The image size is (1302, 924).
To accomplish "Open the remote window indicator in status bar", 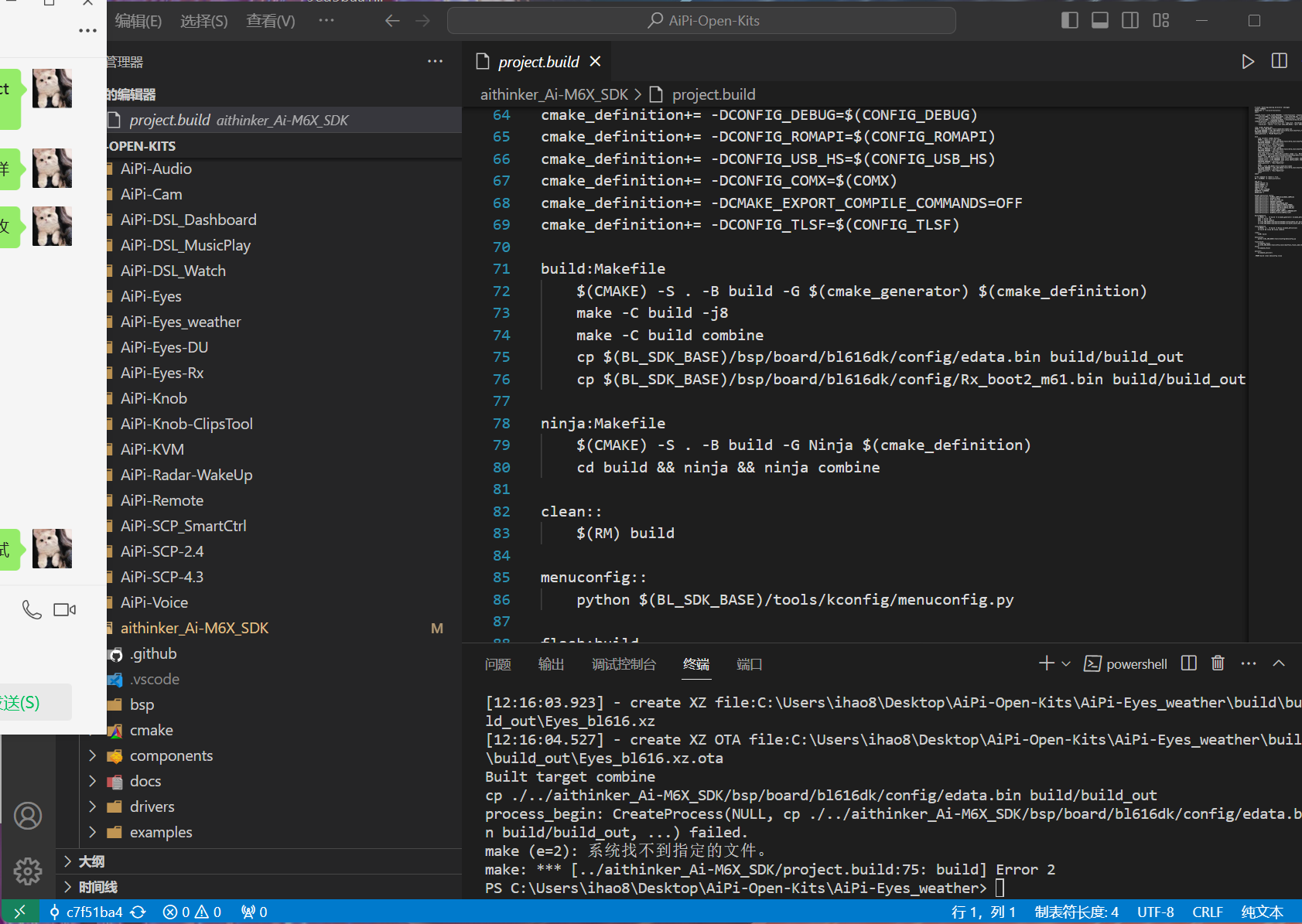I will click(20, 912).
